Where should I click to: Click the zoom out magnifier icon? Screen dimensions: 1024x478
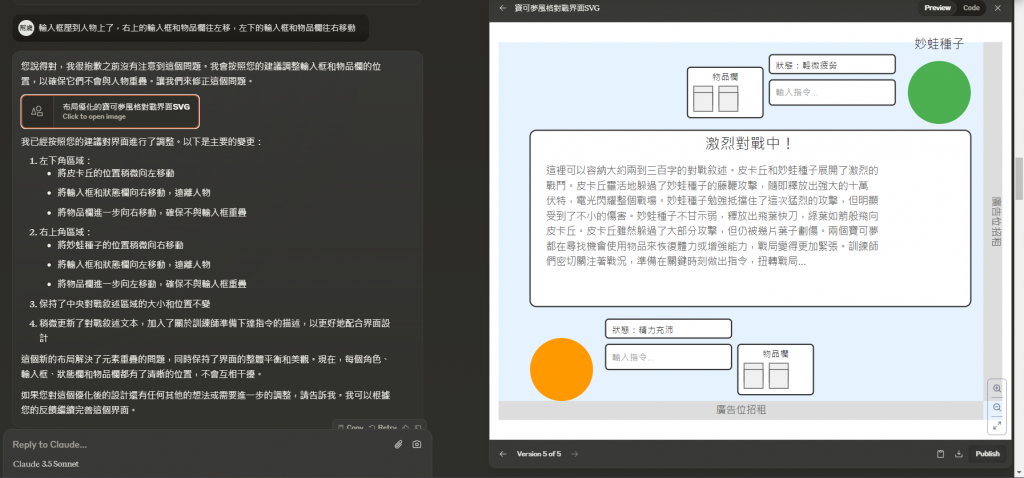click(997, 407)
